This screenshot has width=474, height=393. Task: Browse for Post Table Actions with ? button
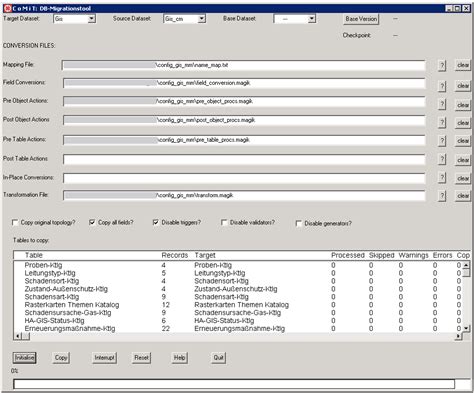(x=442, y=159)
